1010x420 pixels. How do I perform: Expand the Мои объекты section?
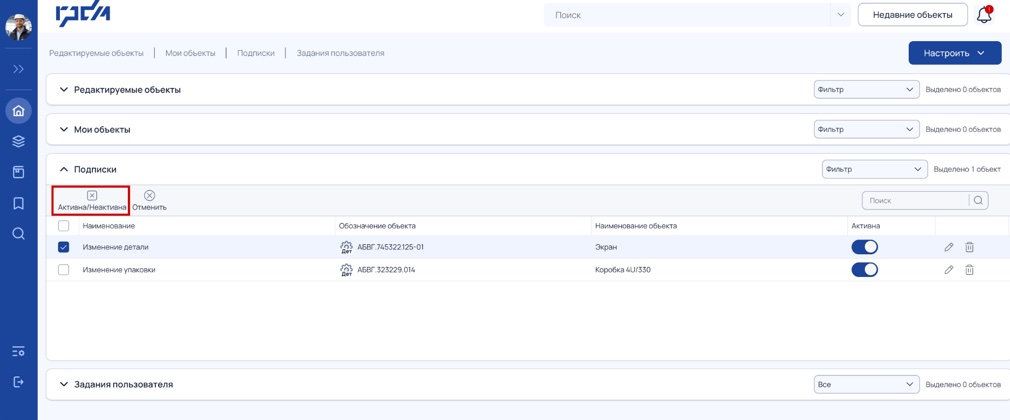tap(63, 129)
